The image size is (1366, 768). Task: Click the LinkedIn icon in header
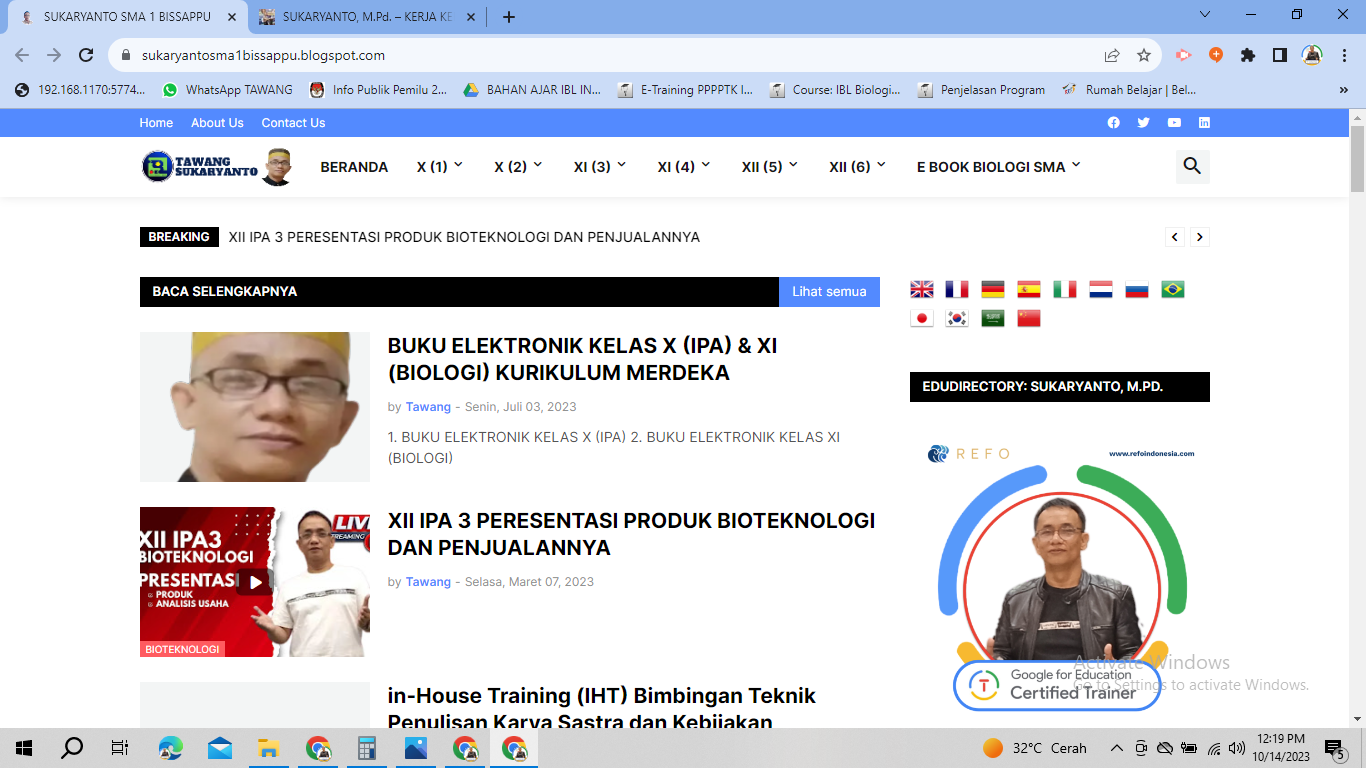coord(1204,123)
